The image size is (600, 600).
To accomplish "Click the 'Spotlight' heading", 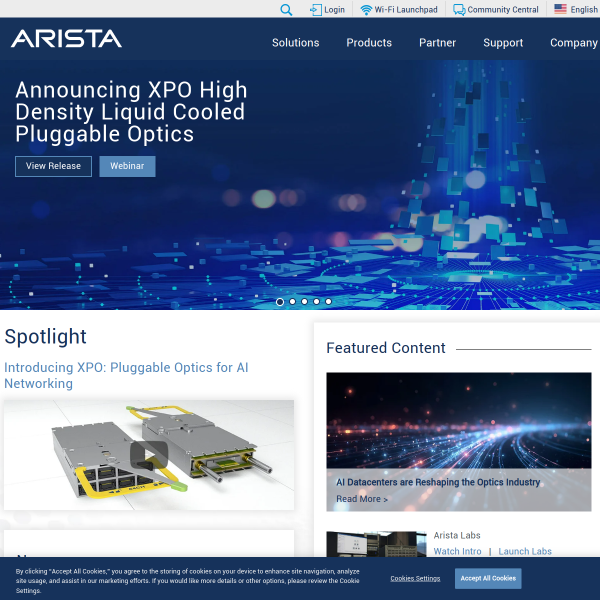I will coord(46,337).
